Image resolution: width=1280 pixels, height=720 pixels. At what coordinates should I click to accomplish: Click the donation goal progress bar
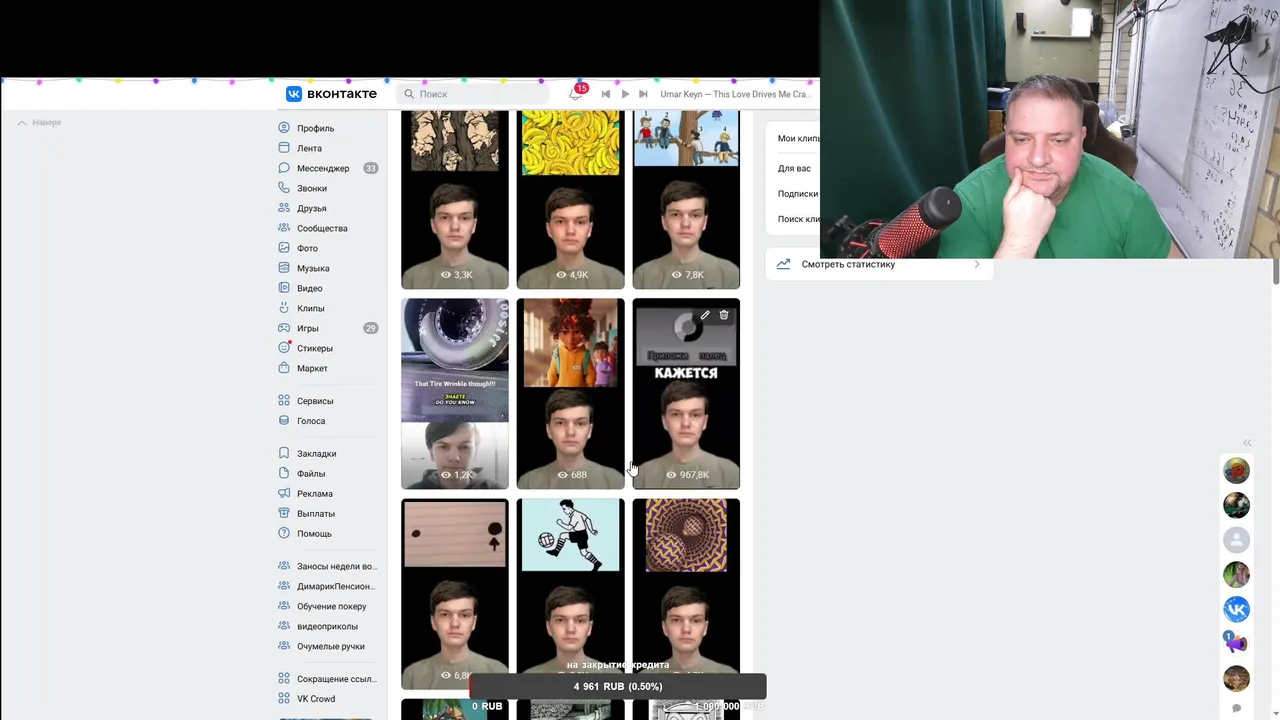pyautogui.click(x=618, y=686)
